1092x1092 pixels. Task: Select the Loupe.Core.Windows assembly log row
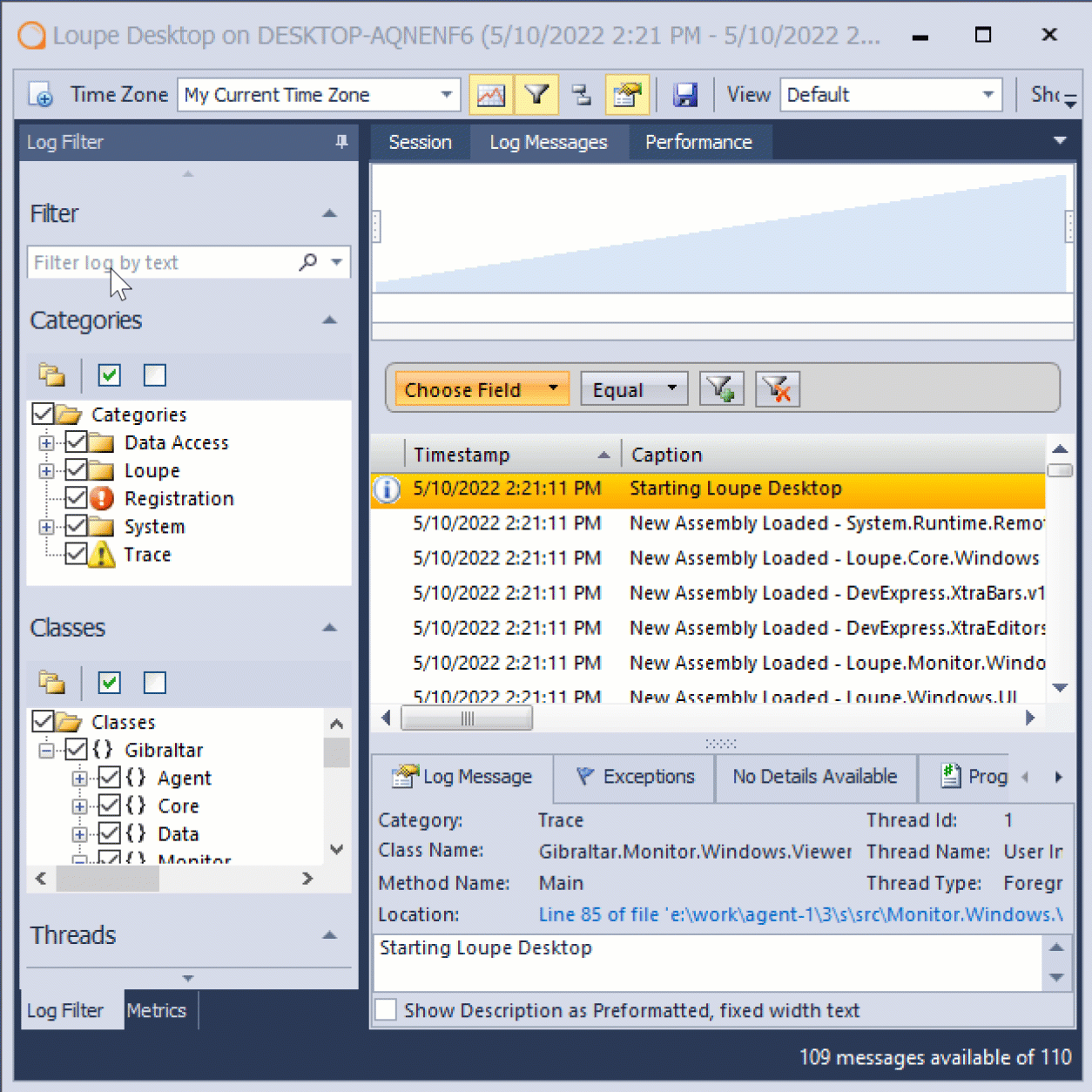point(708,558)
